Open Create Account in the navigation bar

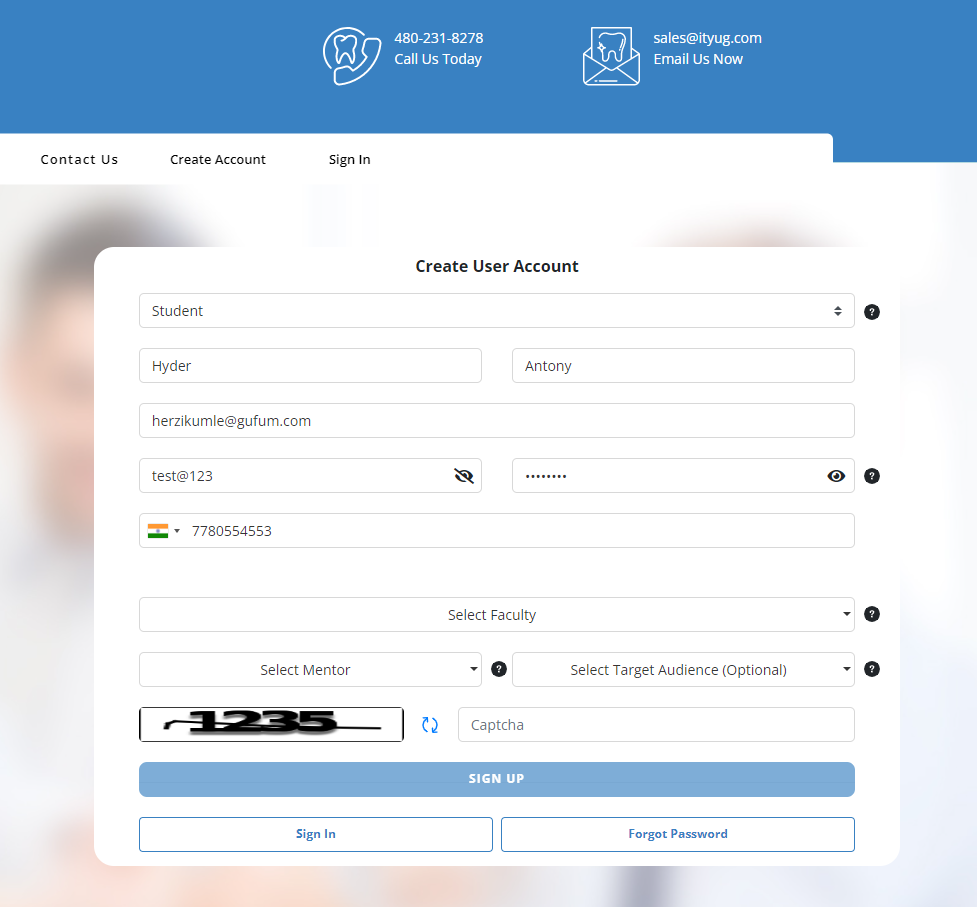218,160
